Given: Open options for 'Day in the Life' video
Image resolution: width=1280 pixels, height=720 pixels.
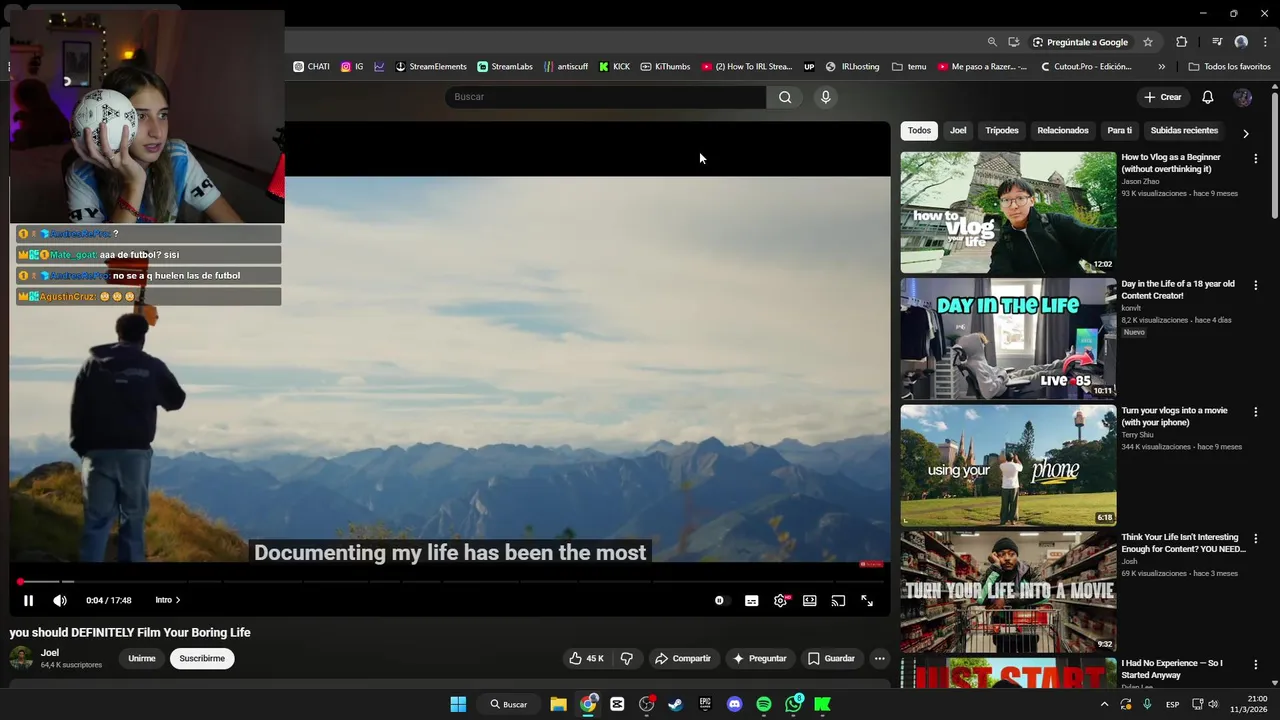Looking at the screenshot, I should (x=1256, y=285).
